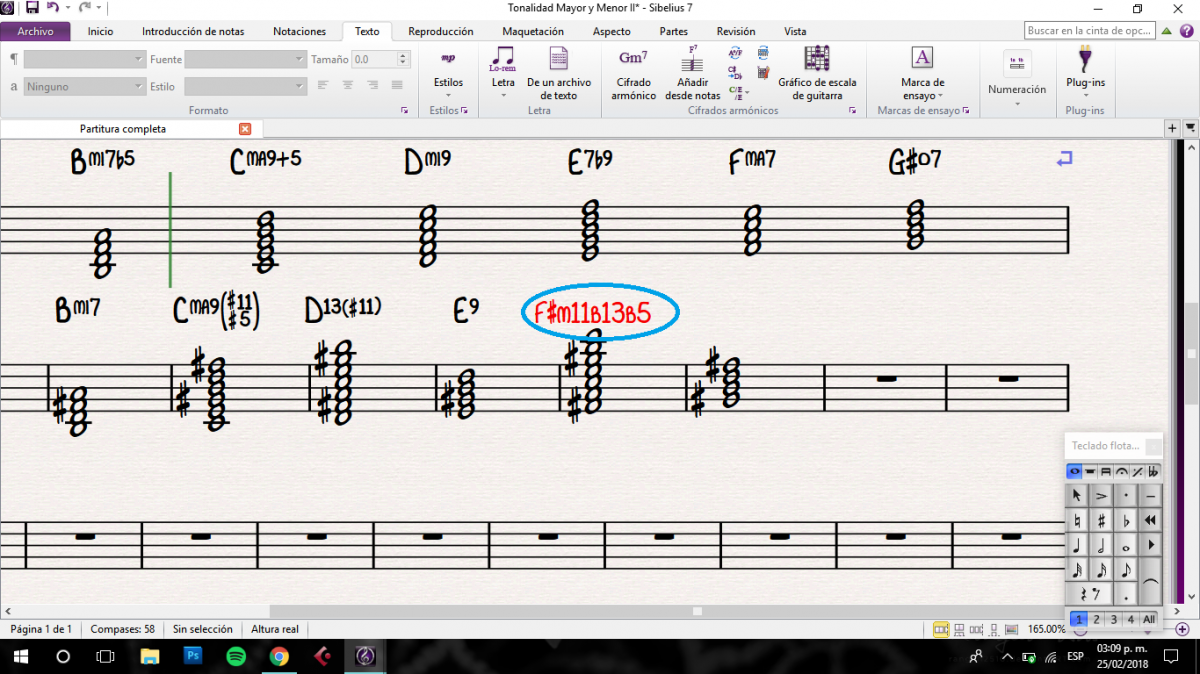Switch to the Inicio tab
Viewport: 1200px width, 674px height.
[x=100, y=31]
